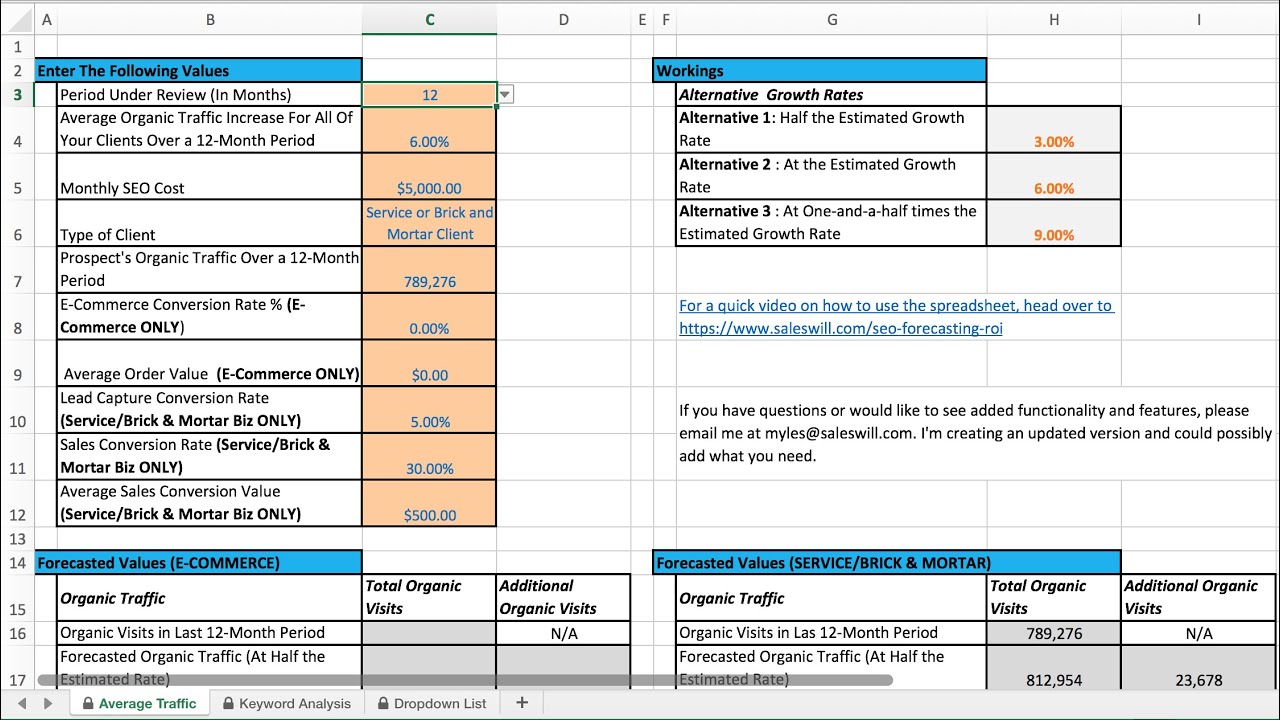Add a new sheet with plus button
This screenshot has width=1280, height=720.
click(x=521, y=703)
